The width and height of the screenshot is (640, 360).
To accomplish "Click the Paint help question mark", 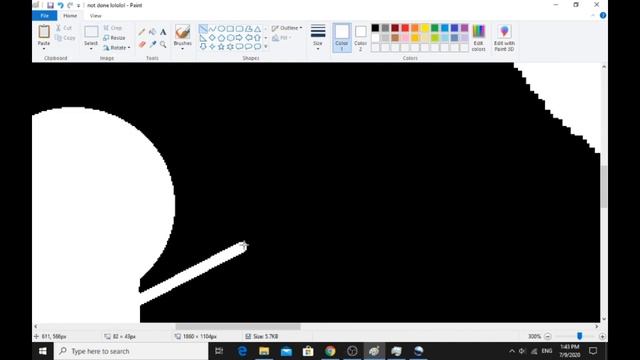I will [603, 16].
